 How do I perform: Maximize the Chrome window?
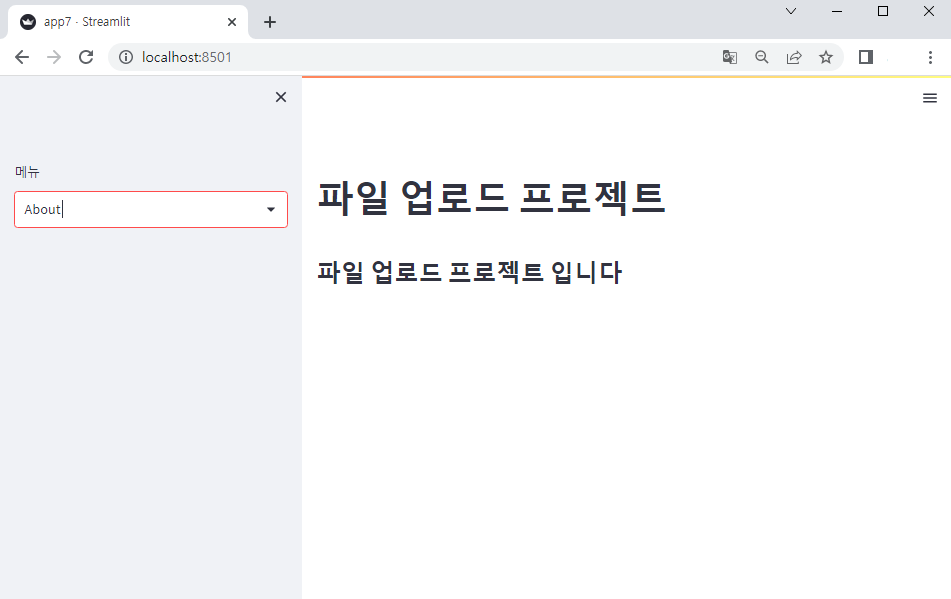point(883,11)
